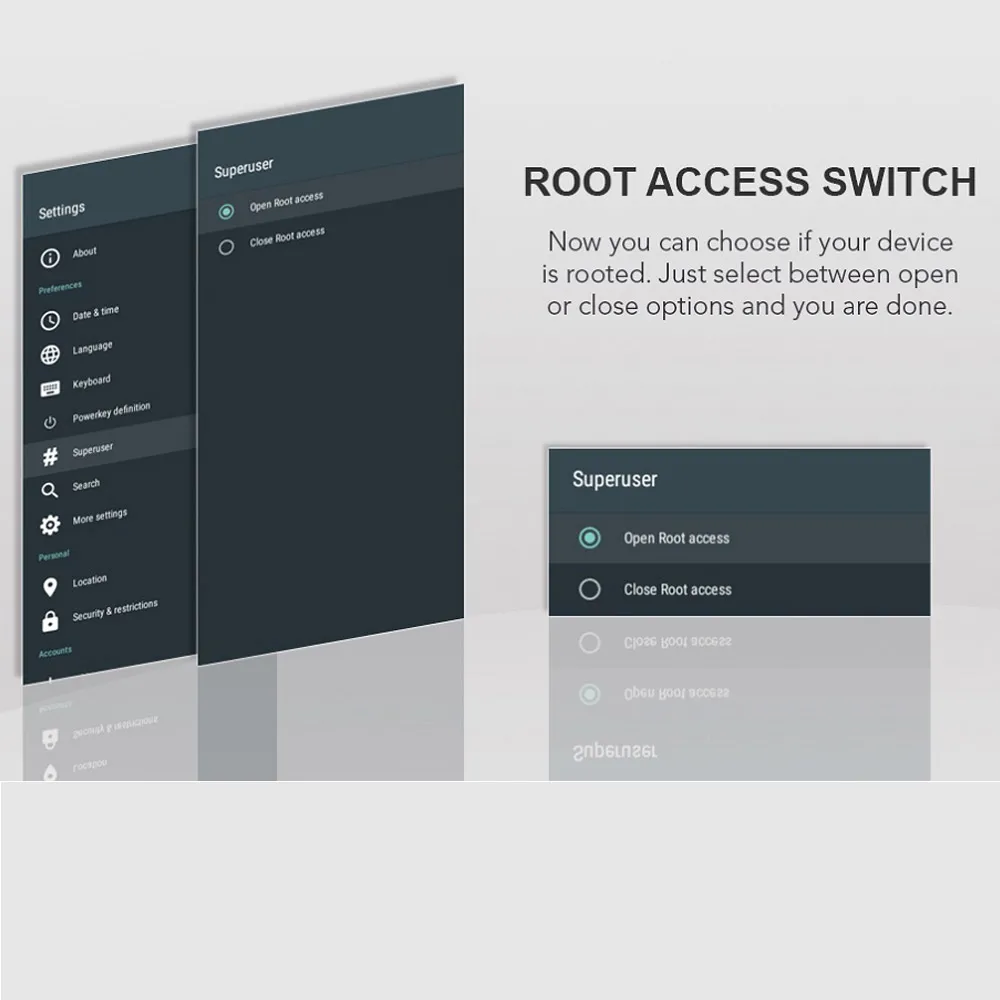
Task: Click the Preferences section header
Action: (x=60, y=287)
